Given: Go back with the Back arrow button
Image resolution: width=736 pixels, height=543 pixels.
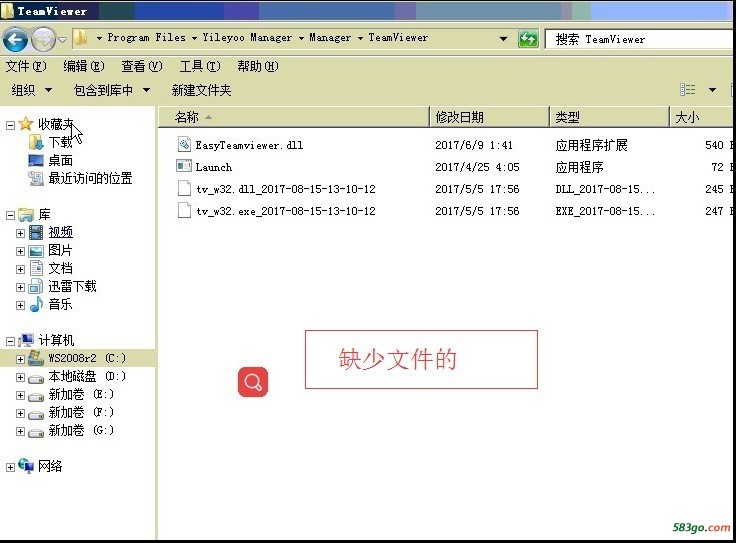Looking at the screenshot, I should [15, 39].
